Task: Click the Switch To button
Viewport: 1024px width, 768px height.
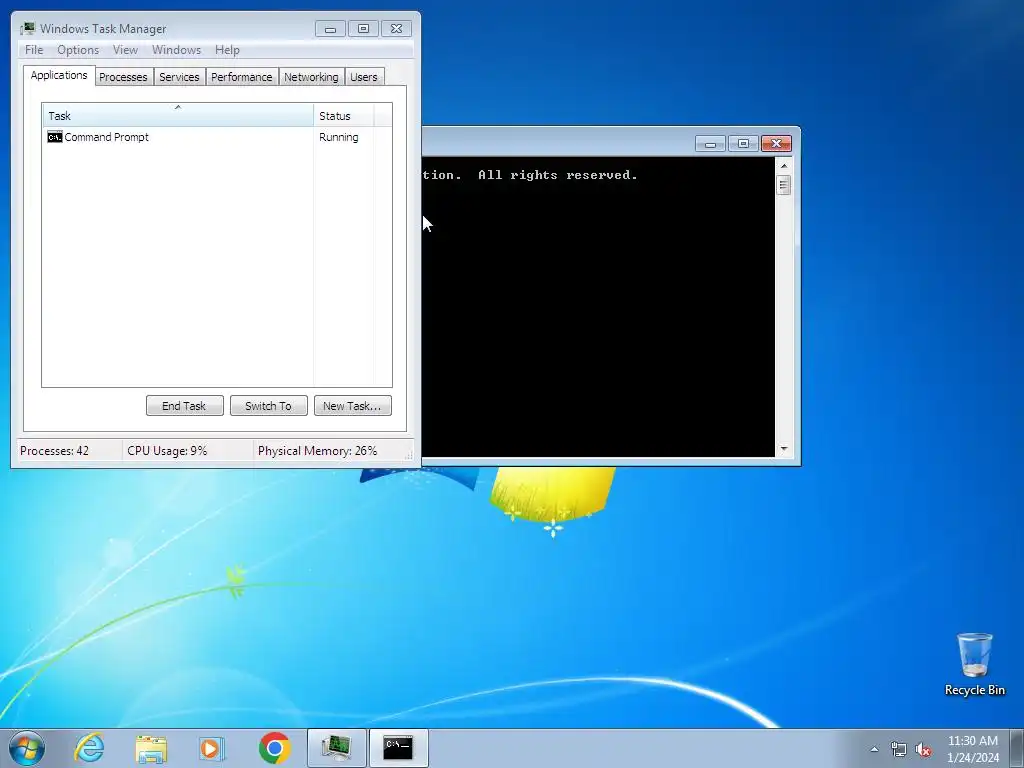Action: (x=268, y=406)
